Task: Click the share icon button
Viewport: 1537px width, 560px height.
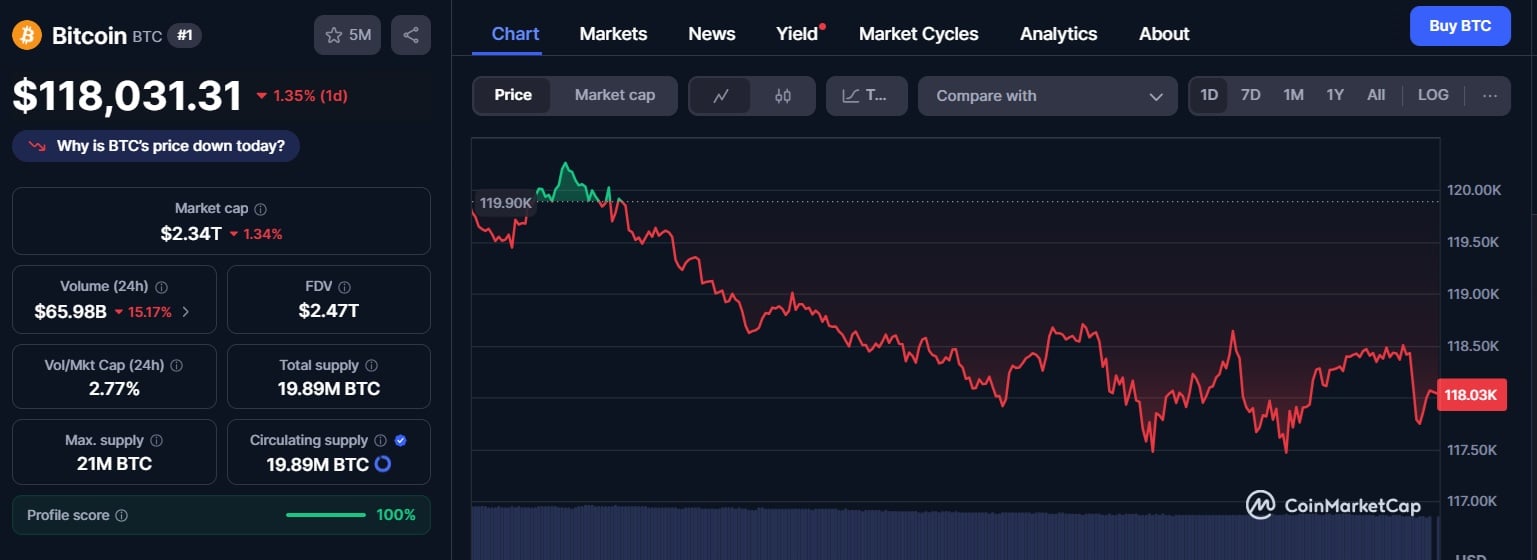Action: (x=411, y=35)
